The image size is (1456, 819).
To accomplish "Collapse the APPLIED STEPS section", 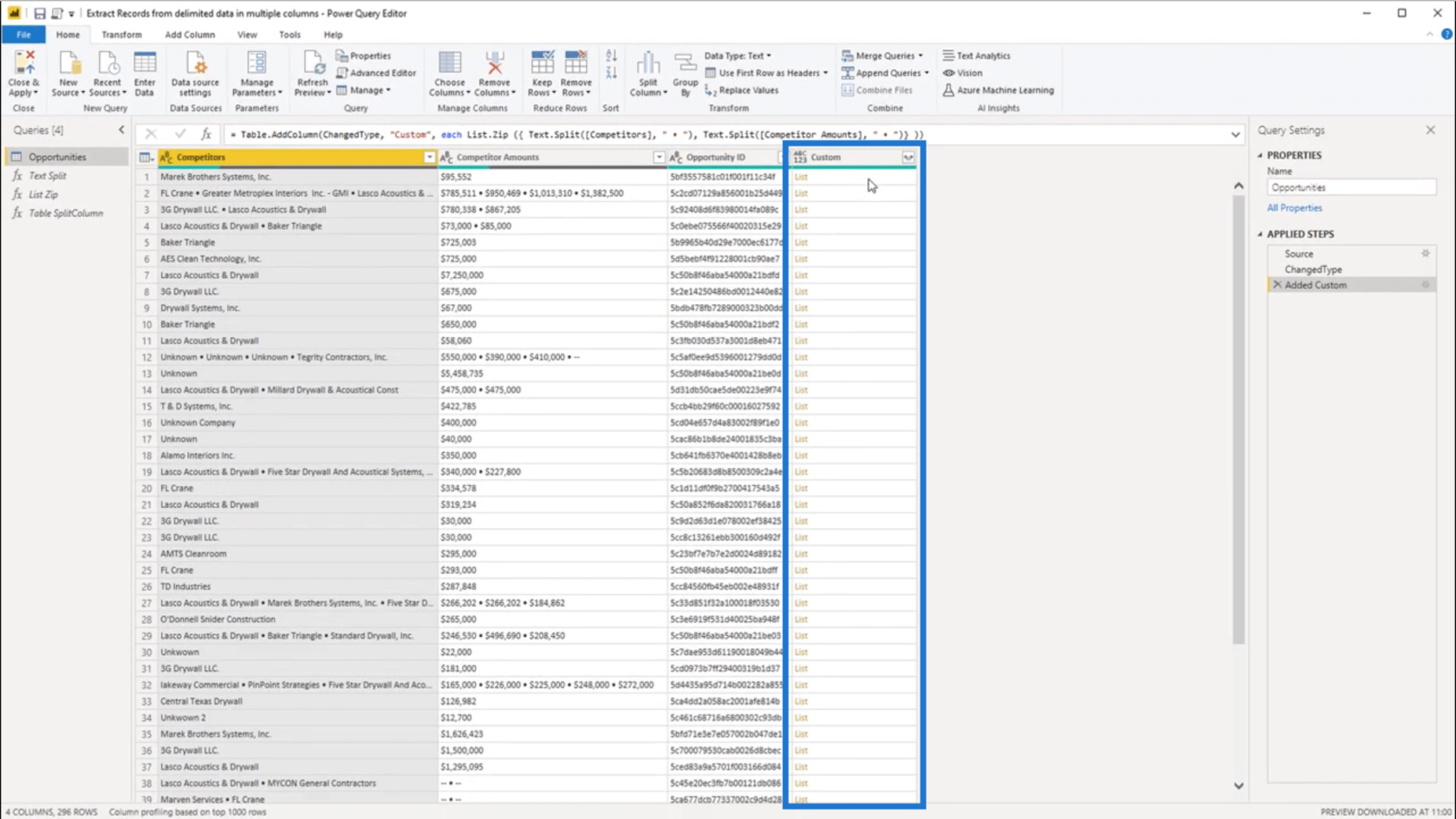I will 1260,234.
